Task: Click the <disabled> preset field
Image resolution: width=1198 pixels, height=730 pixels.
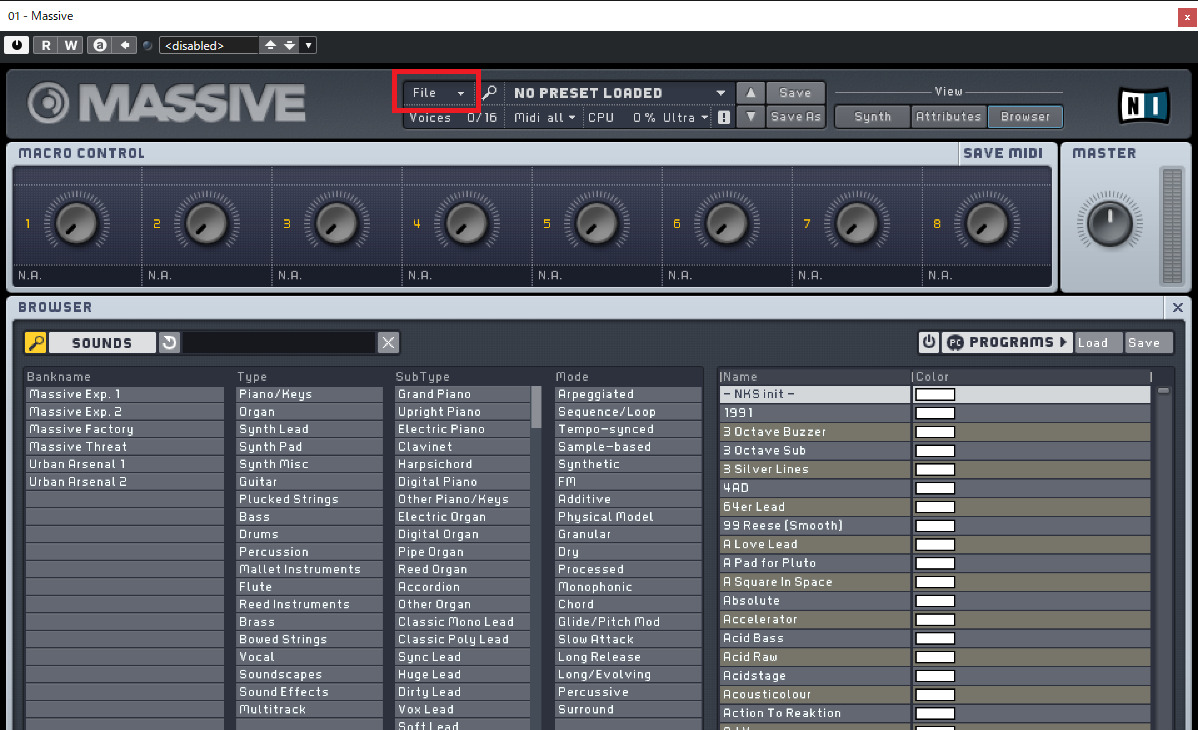Action: [209, 45]
